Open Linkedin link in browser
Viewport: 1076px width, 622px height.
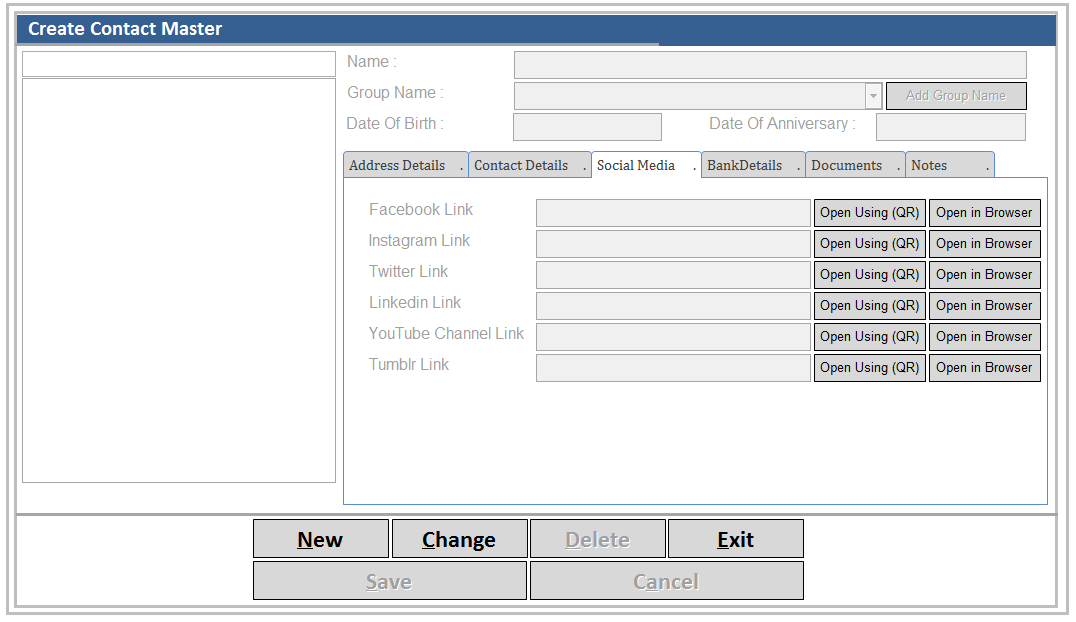984,306
